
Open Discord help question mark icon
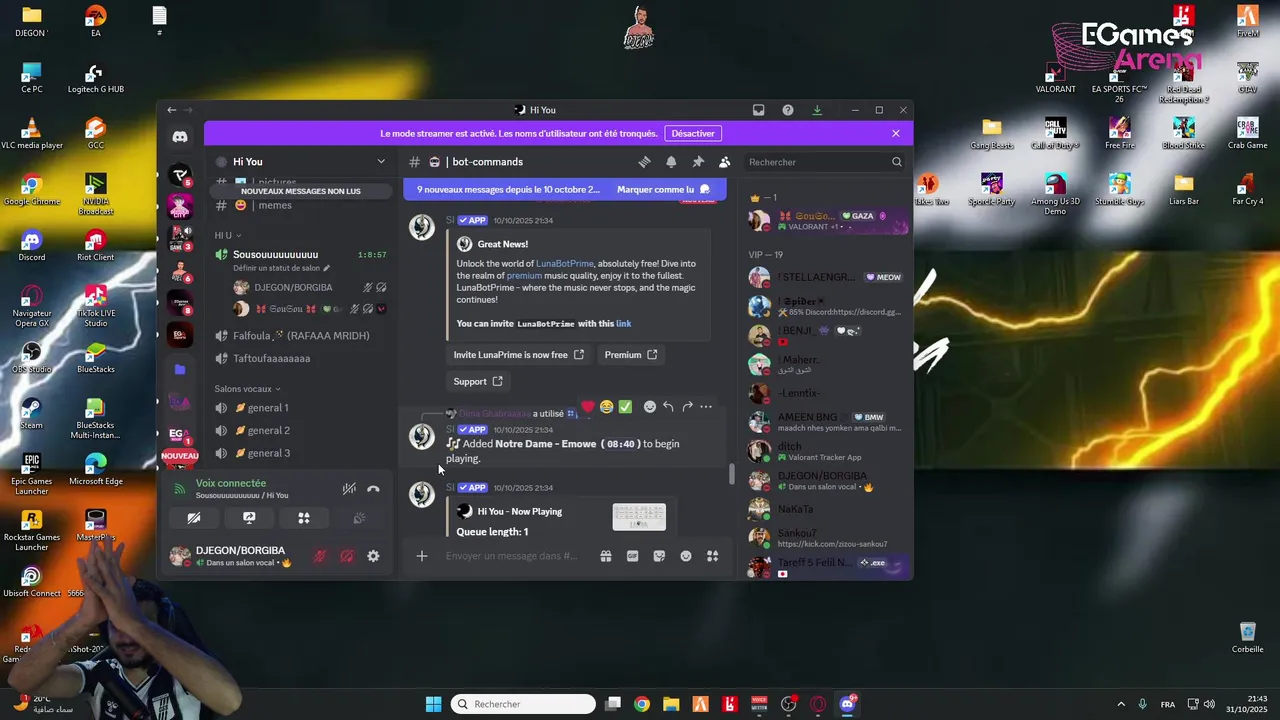point(788,110)
